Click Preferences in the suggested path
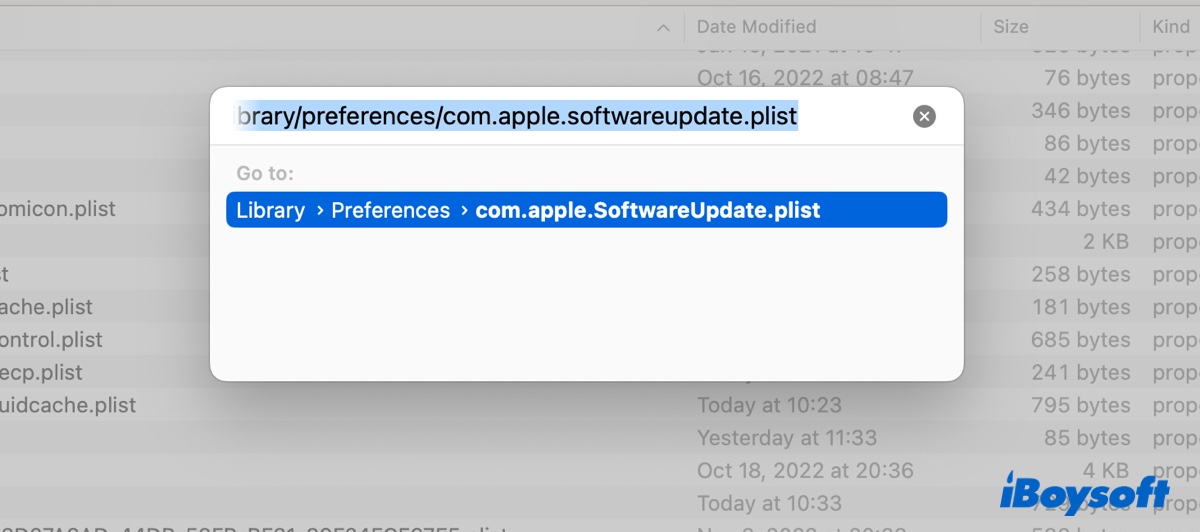The image size is (1200, 532). click(x=390, y=211)
